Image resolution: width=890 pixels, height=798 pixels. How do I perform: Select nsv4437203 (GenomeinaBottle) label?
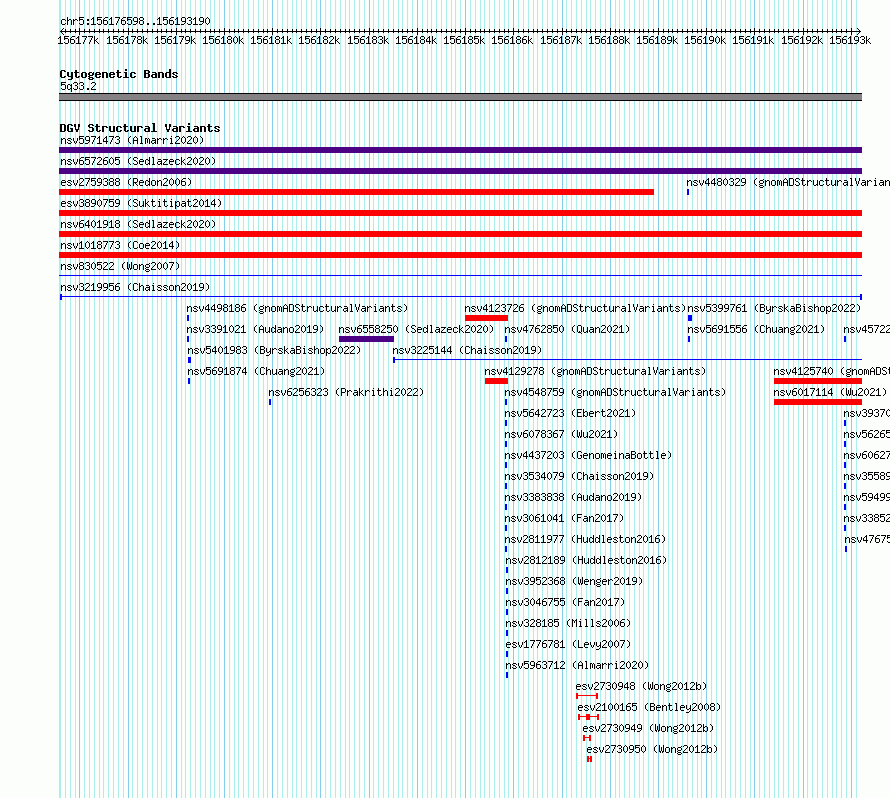[588, 455]
